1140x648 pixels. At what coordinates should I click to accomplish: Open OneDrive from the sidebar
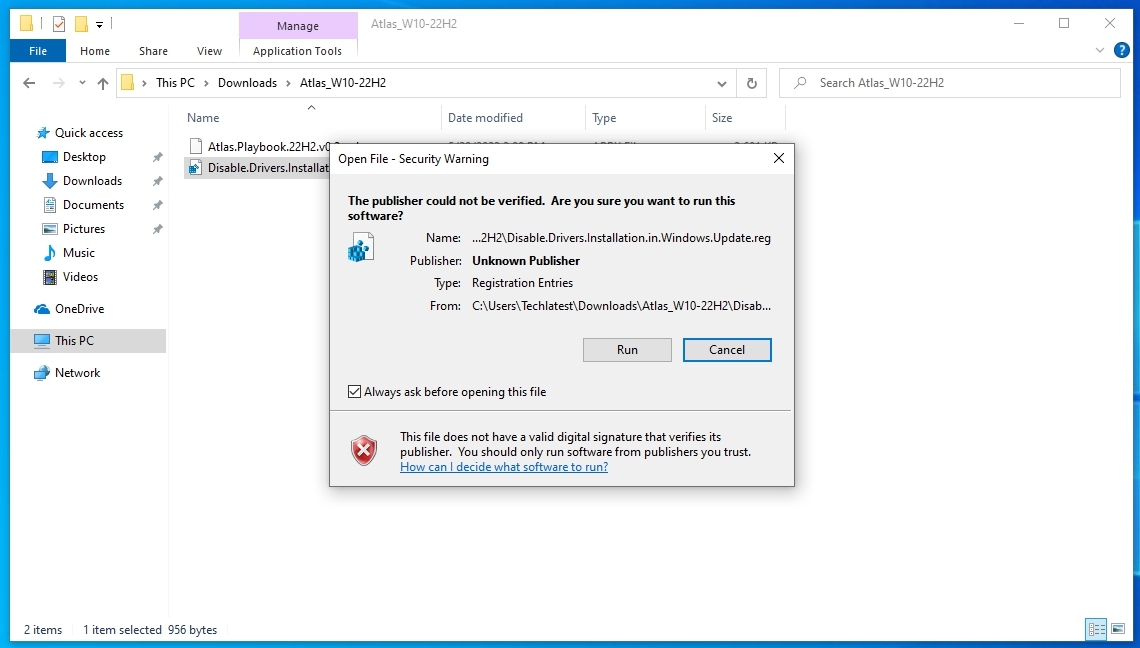coord(80,308)
